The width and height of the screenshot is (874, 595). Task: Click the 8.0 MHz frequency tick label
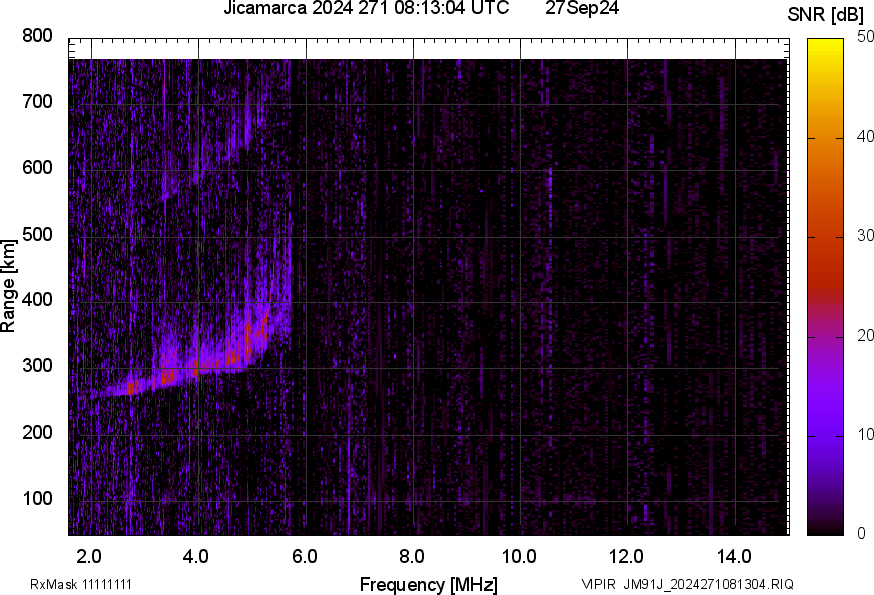(412, 556)
